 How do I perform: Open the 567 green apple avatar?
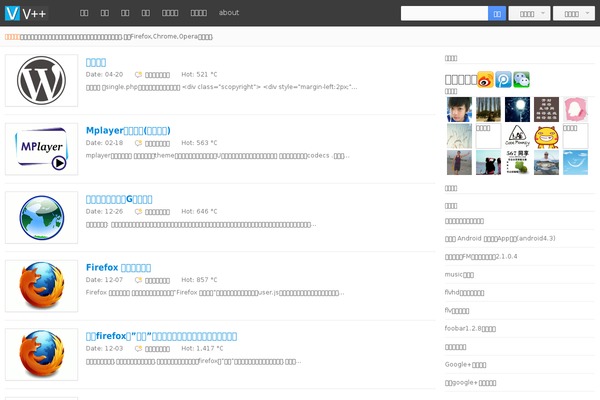(x=517, y=162)
